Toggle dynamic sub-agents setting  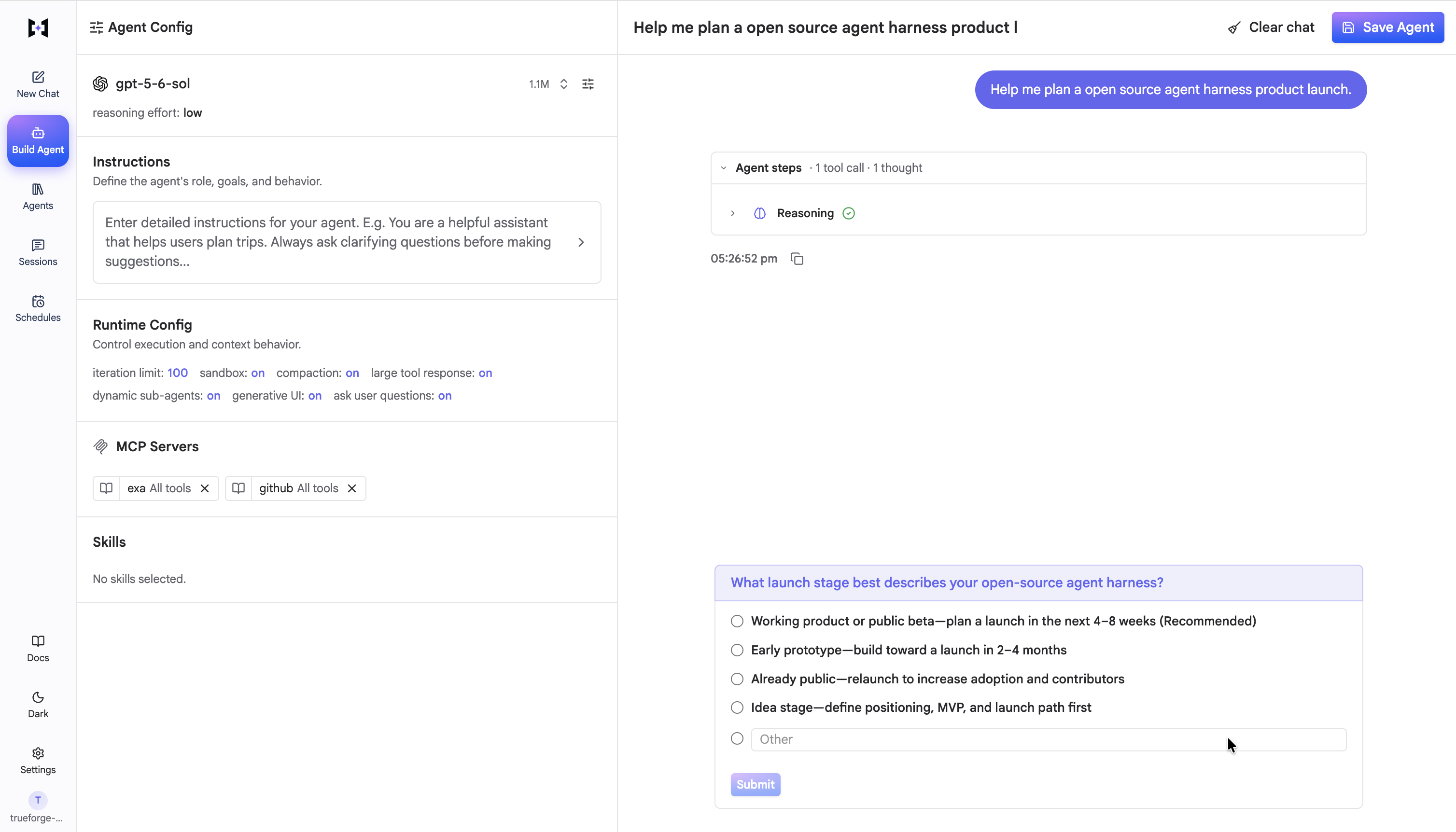[213, 395]
